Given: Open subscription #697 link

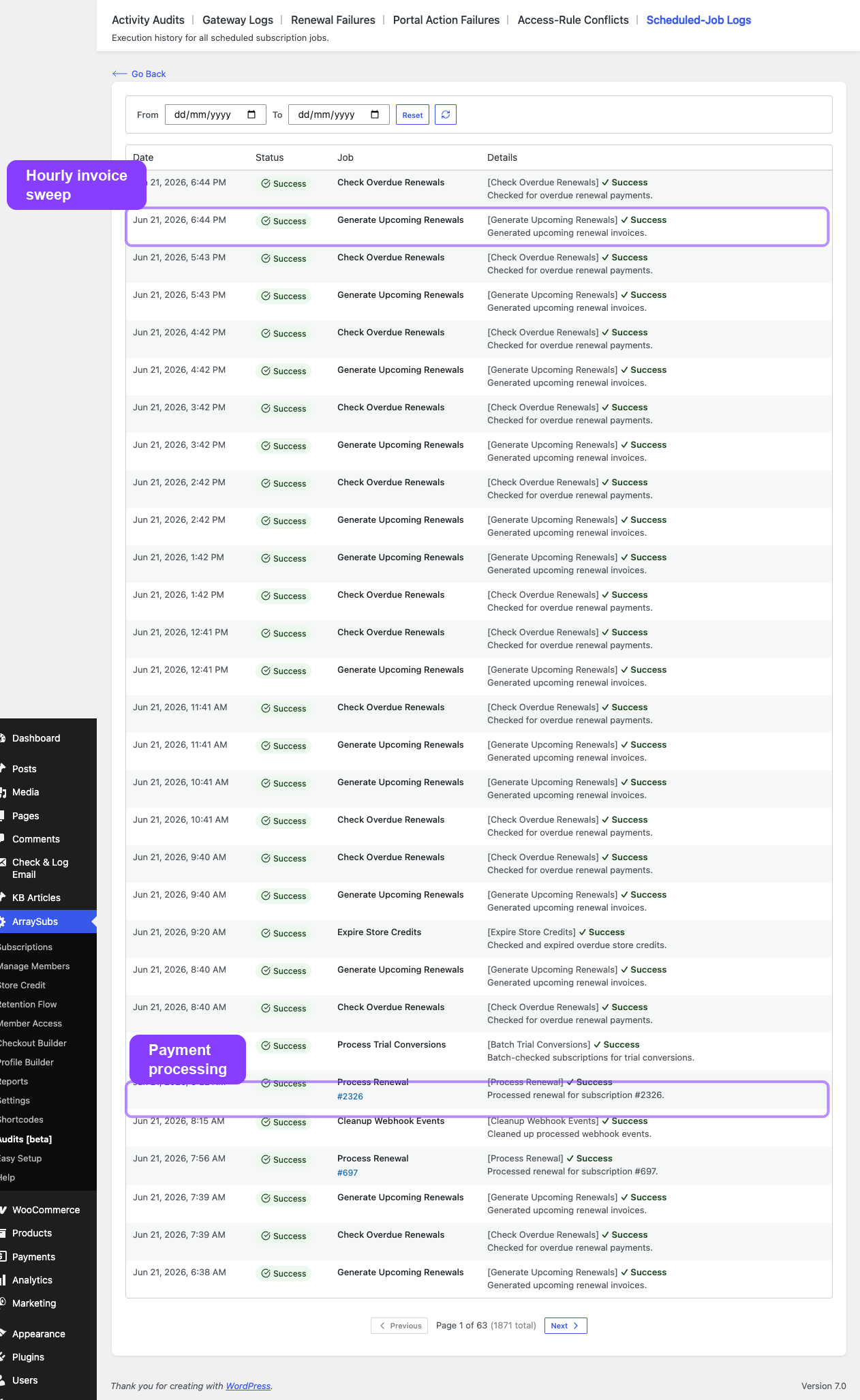Looking at the screenshot, I should 348,1172.
